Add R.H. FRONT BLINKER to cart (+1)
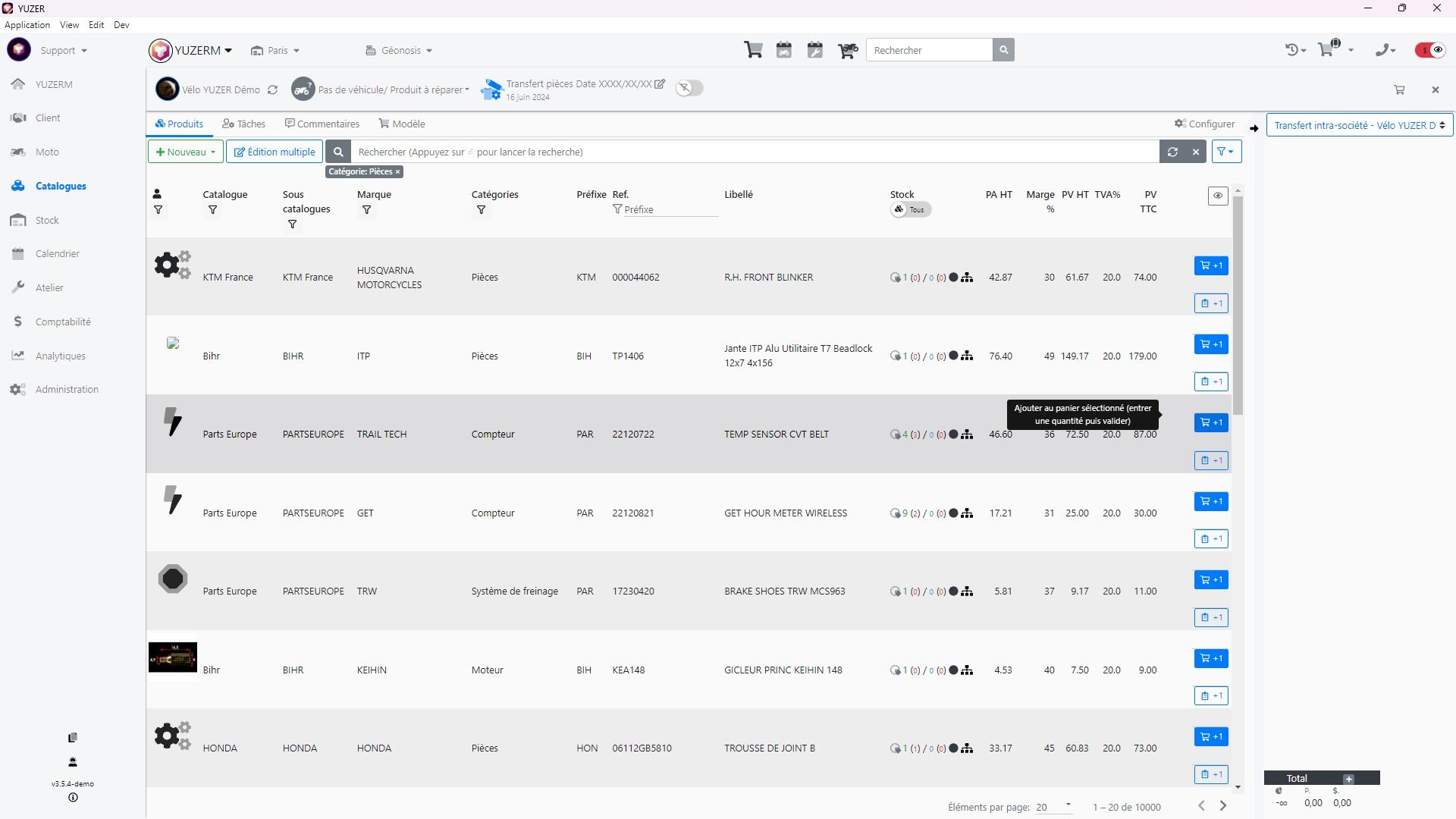This screenshot has height=819, width=1456. (1211, 265)
